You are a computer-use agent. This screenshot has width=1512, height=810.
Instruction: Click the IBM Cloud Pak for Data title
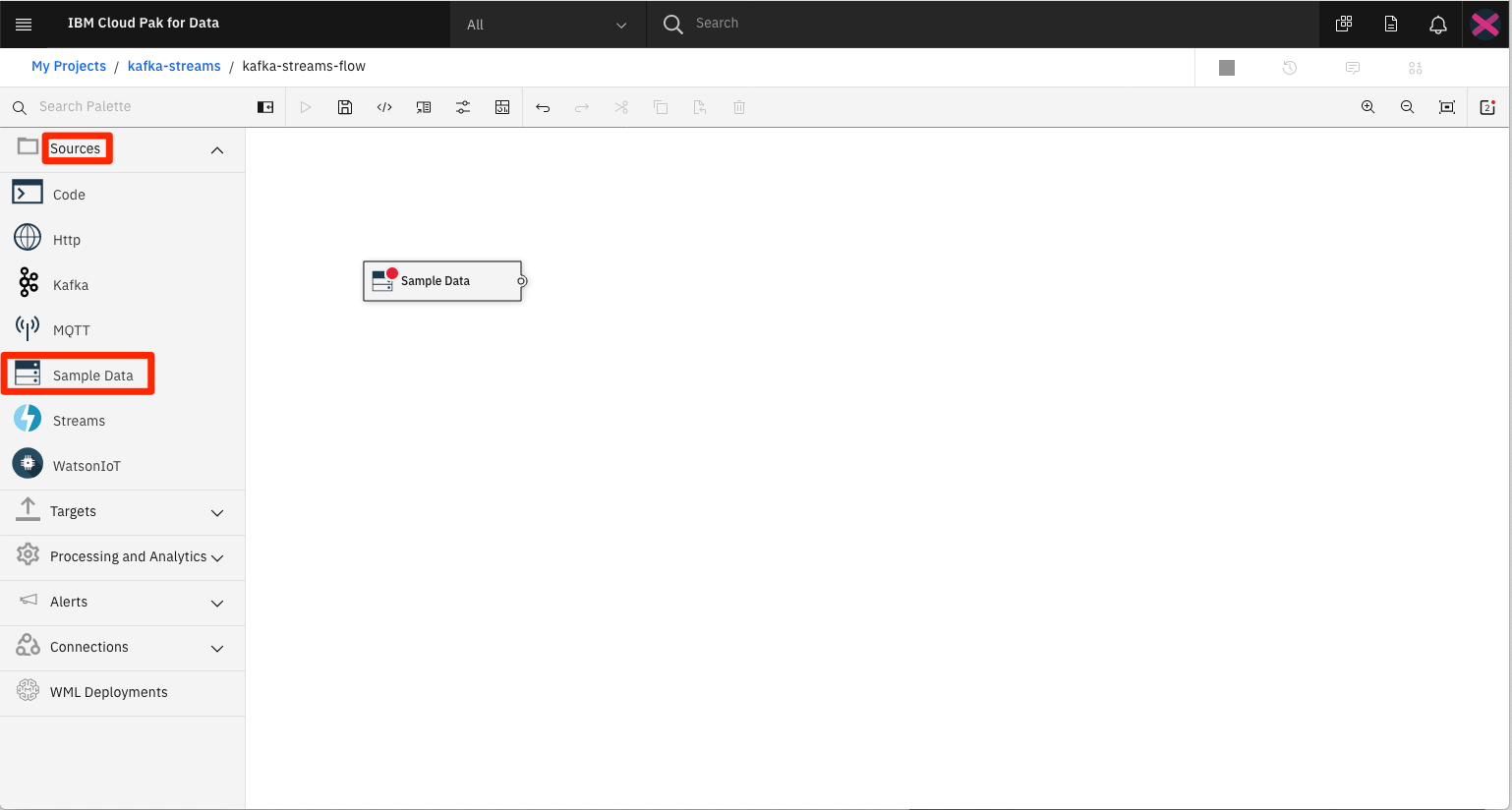(x=144, y=23)
